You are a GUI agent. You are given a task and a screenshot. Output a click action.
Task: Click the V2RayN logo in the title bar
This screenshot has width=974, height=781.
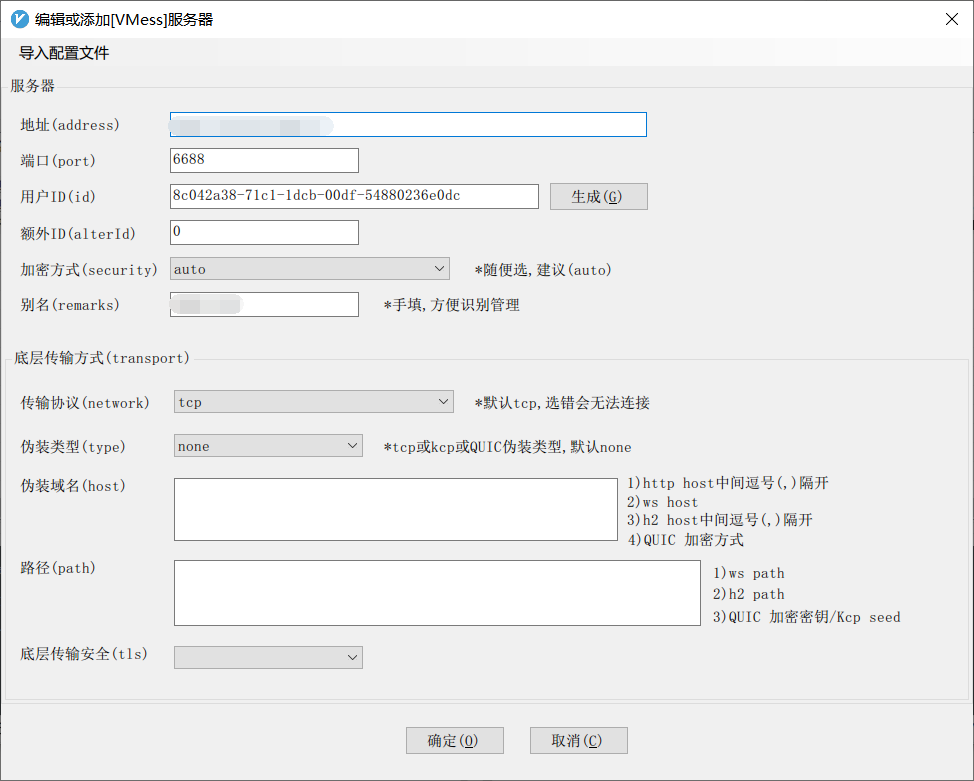[x=16, y=18]
